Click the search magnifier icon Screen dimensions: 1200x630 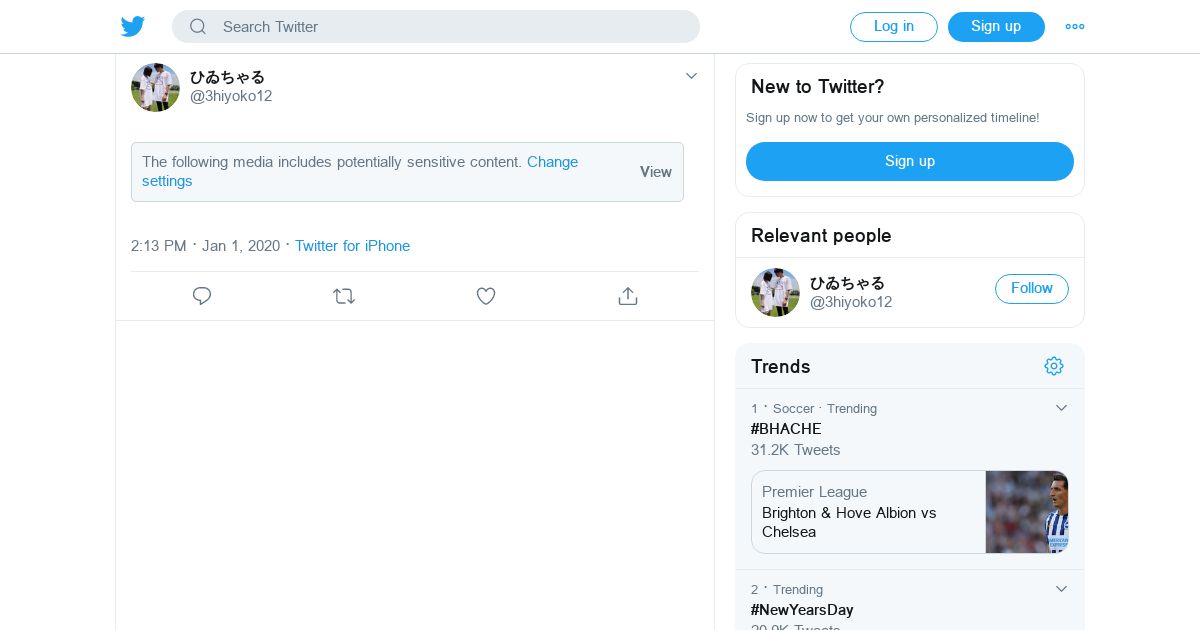click(198, 27)
